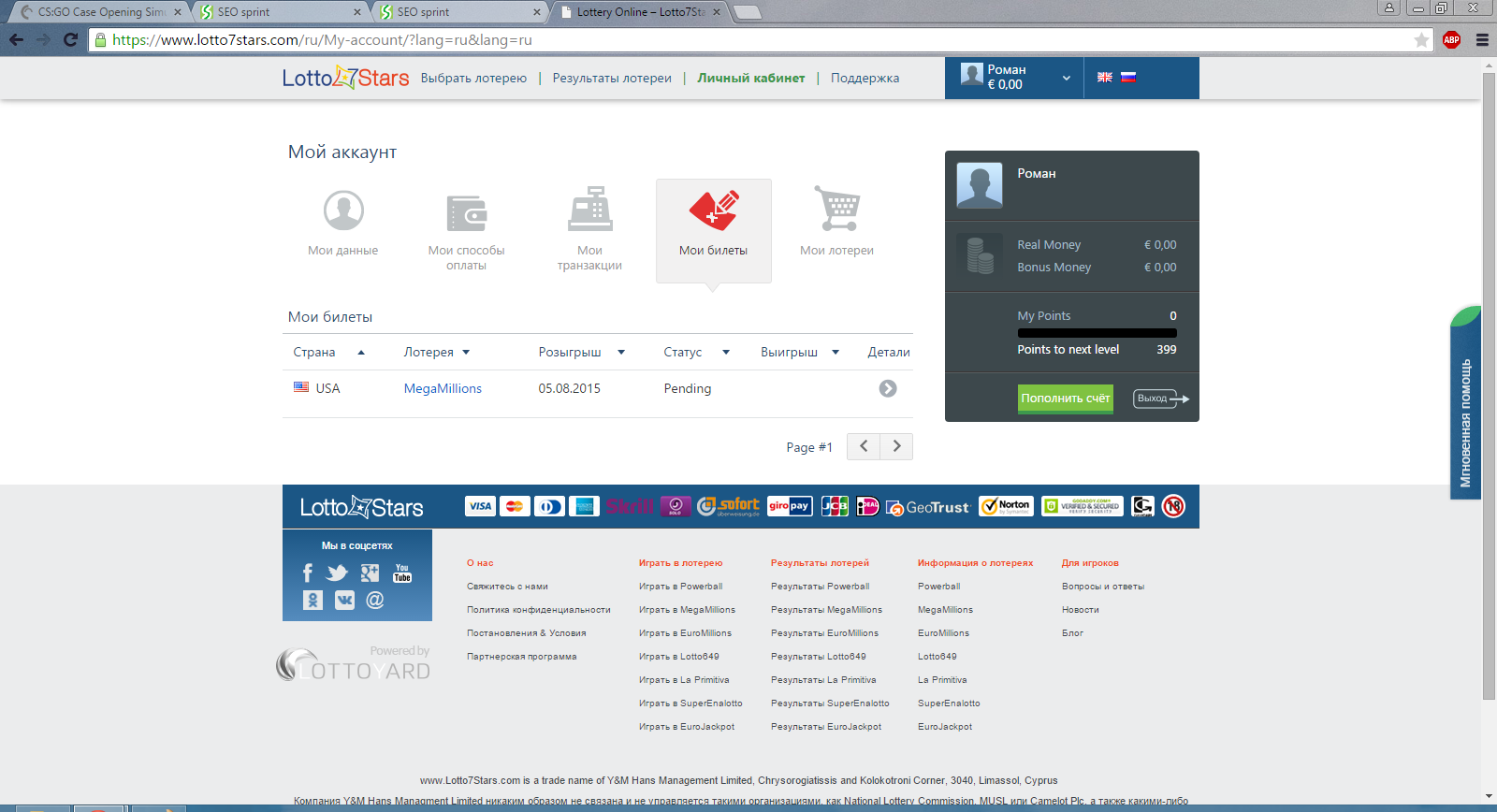
Task: Click Роман profile avatar in sidebar
Action: tap(979, 185)
